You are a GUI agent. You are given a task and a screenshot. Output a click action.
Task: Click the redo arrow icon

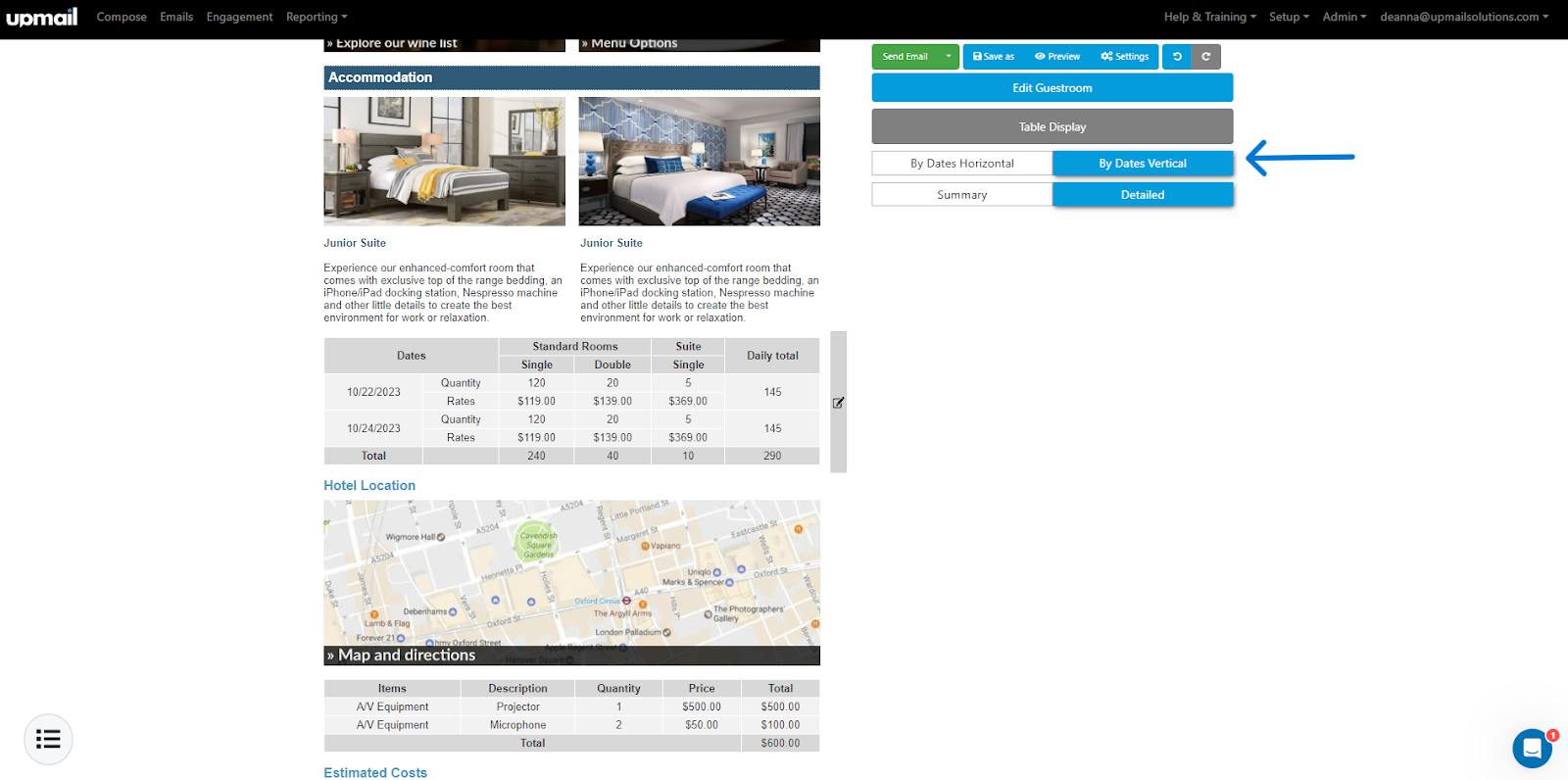coord(1206,57)
